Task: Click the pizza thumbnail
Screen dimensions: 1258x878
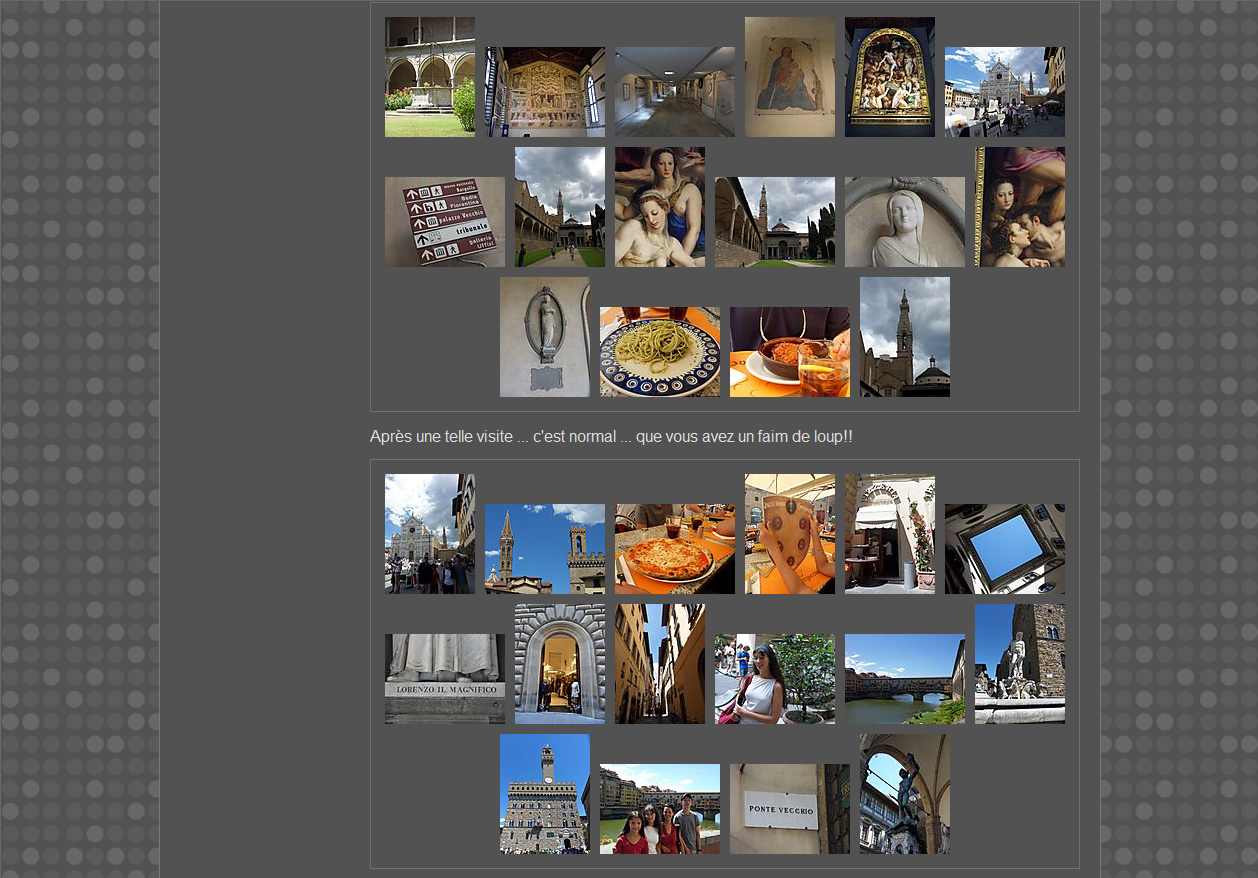Action: (674, 549)
